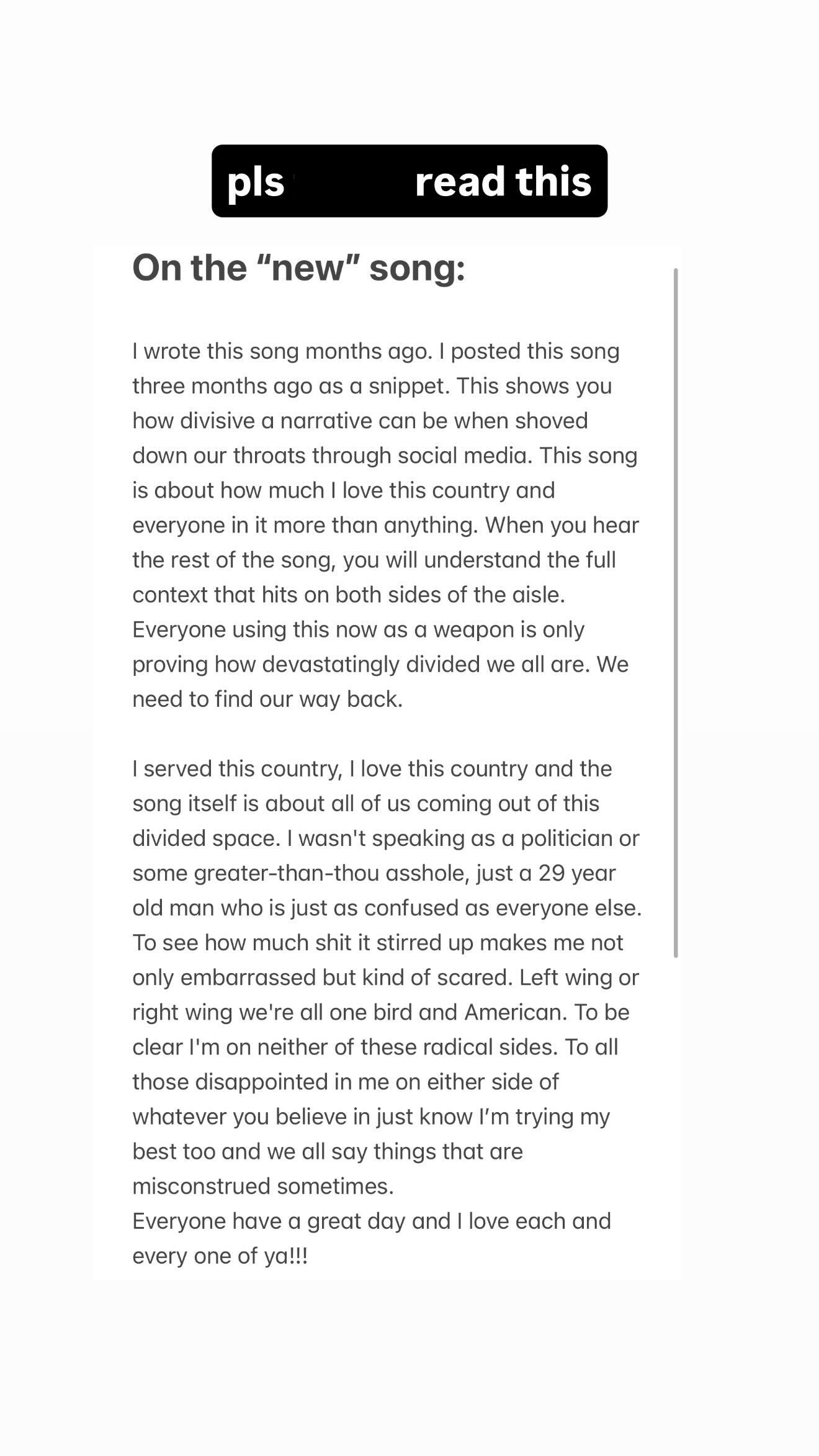This screenshot has width=819, height=1456.
Task: Click the line starting "I wrote this song months ago"
Action: 376,351
